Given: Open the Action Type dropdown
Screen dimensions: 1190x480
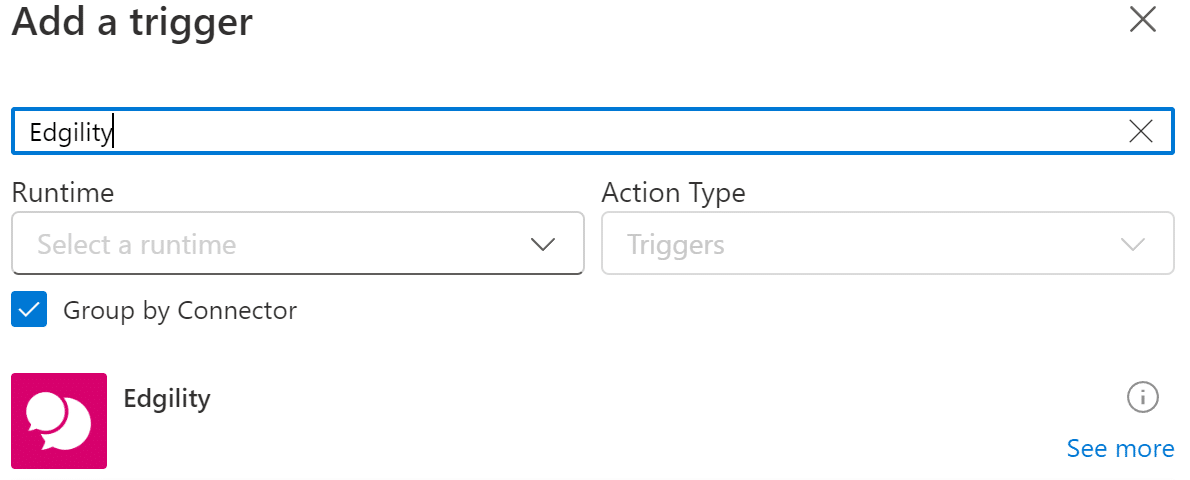Looking at the screenshot, I should coord(887,243).
